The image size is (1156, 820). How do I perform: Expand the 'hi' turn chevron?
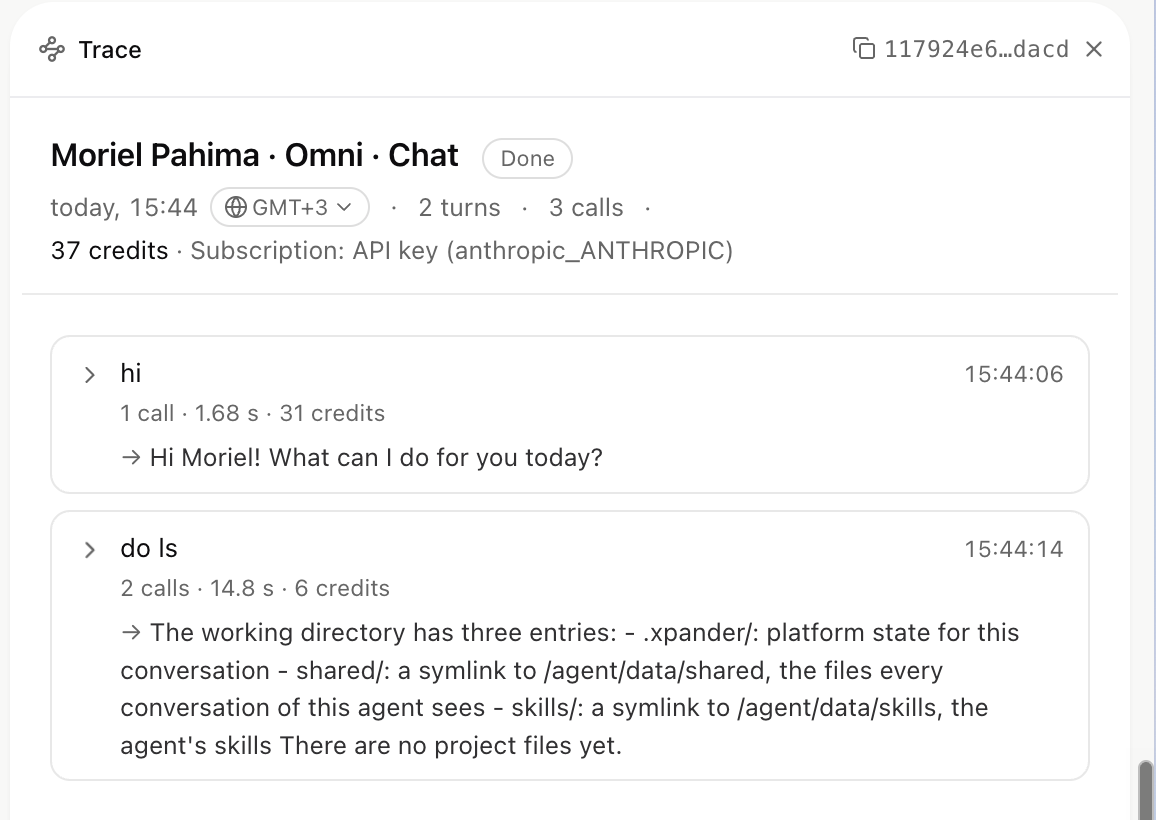[89, 375]
